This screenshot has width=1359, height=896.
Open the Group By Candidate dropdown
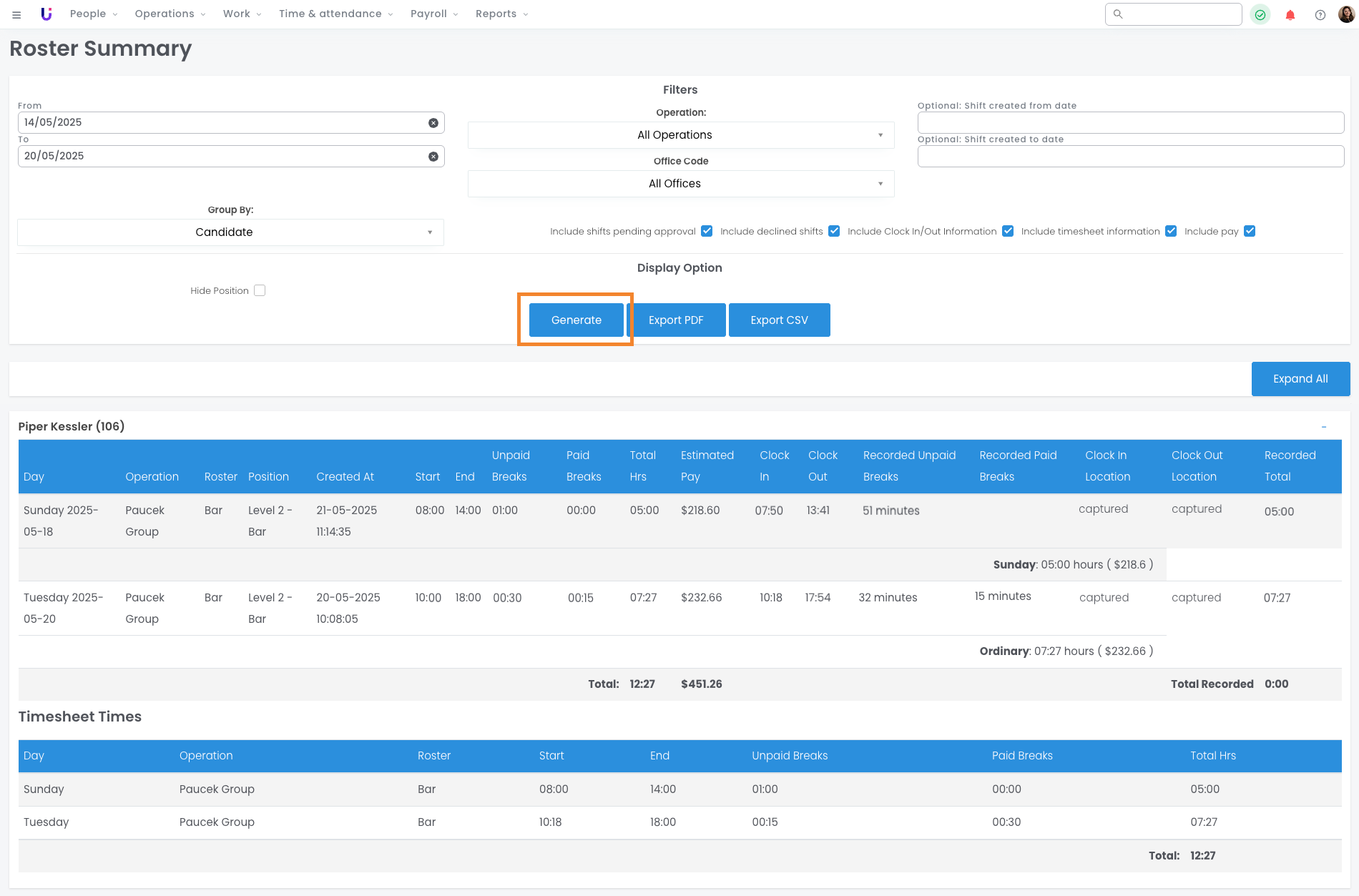coord(230,232)
